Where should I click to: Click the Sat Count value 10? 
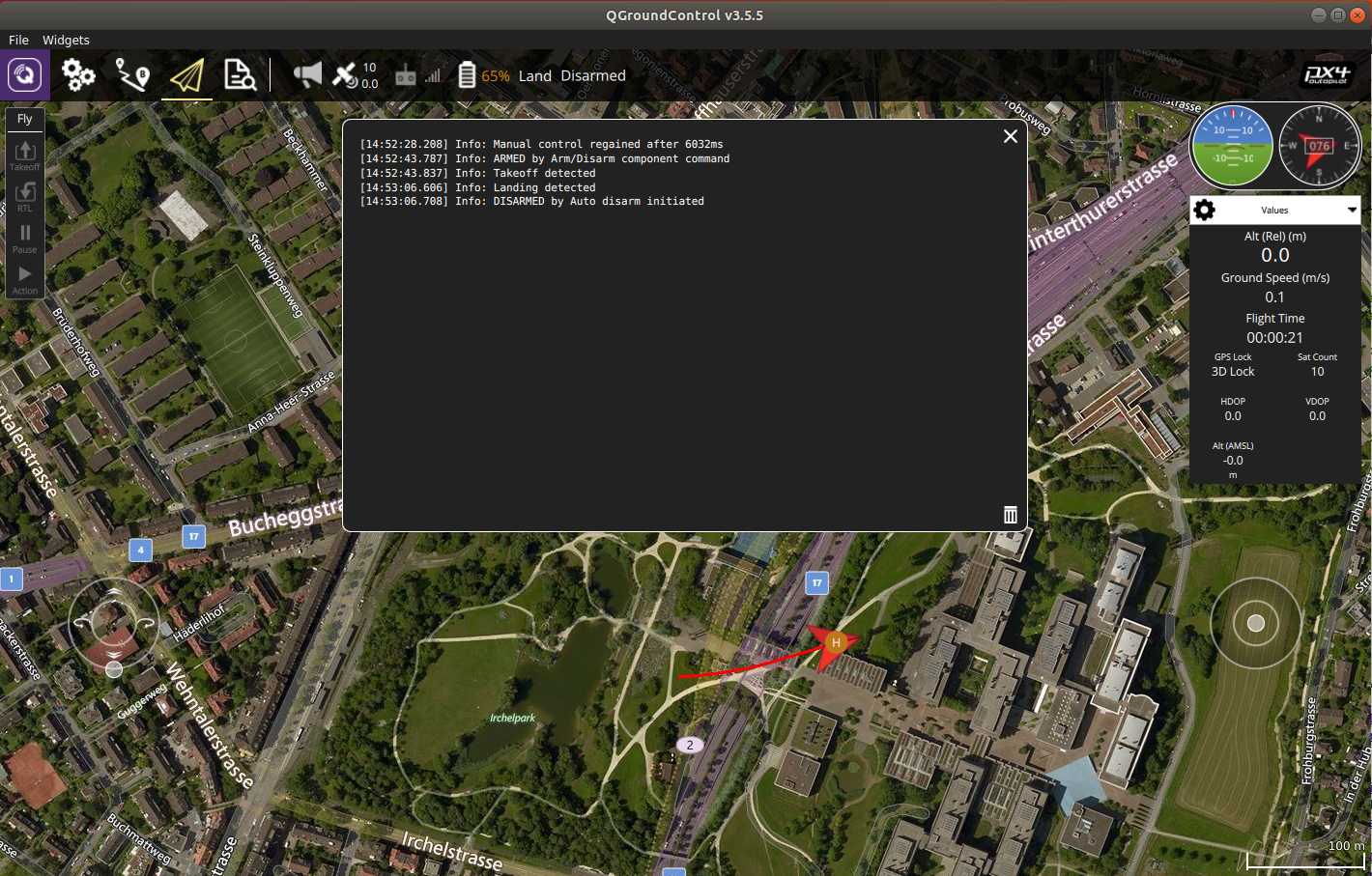coord(1317,372)
